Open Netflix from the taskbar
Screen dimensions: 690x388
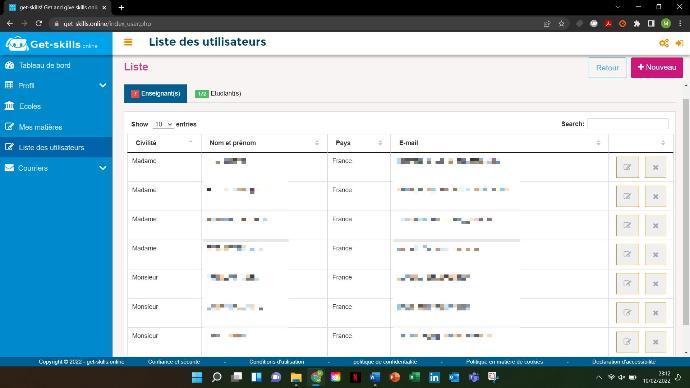[x=355, y=377]
